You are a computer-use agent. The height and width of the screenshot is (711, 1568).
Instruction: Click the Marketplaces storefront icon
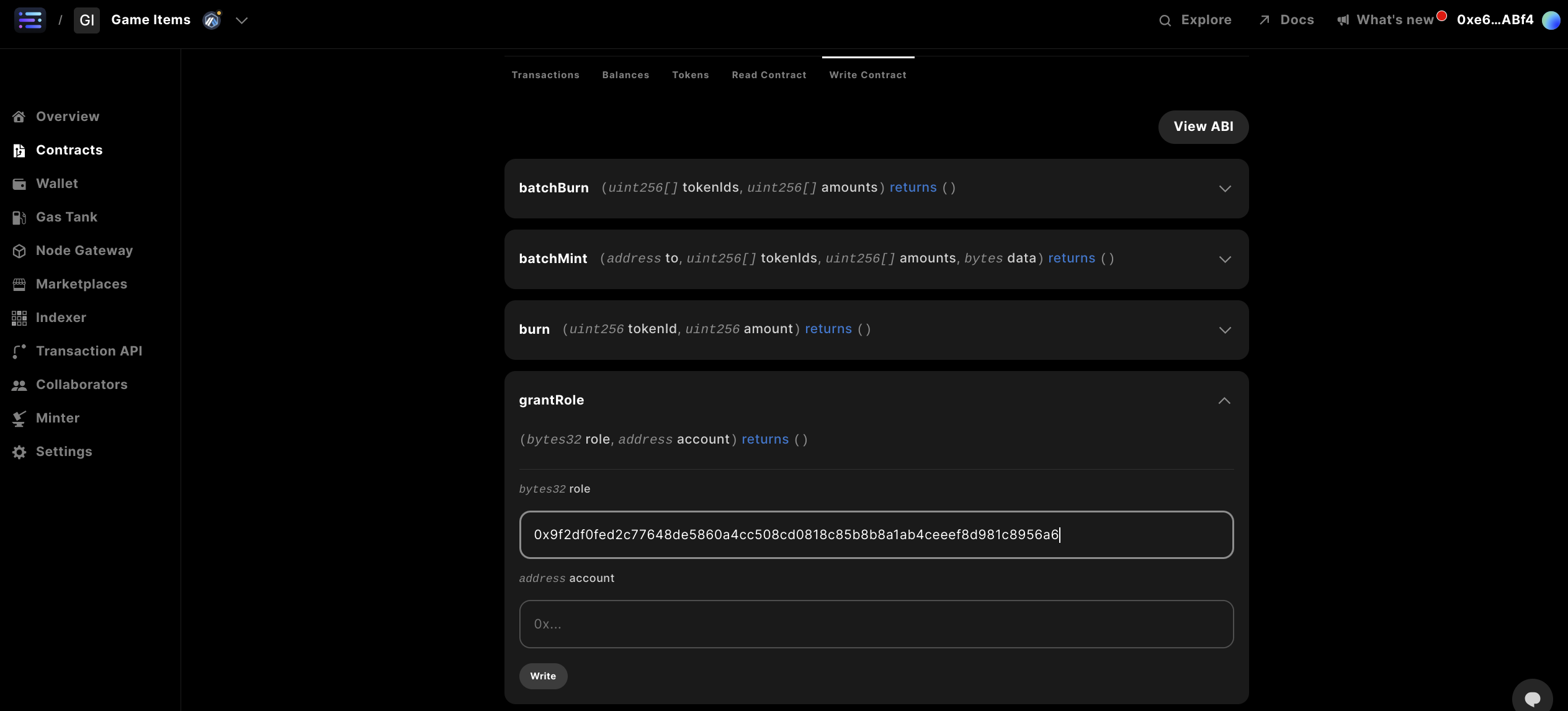pos(19,284)
